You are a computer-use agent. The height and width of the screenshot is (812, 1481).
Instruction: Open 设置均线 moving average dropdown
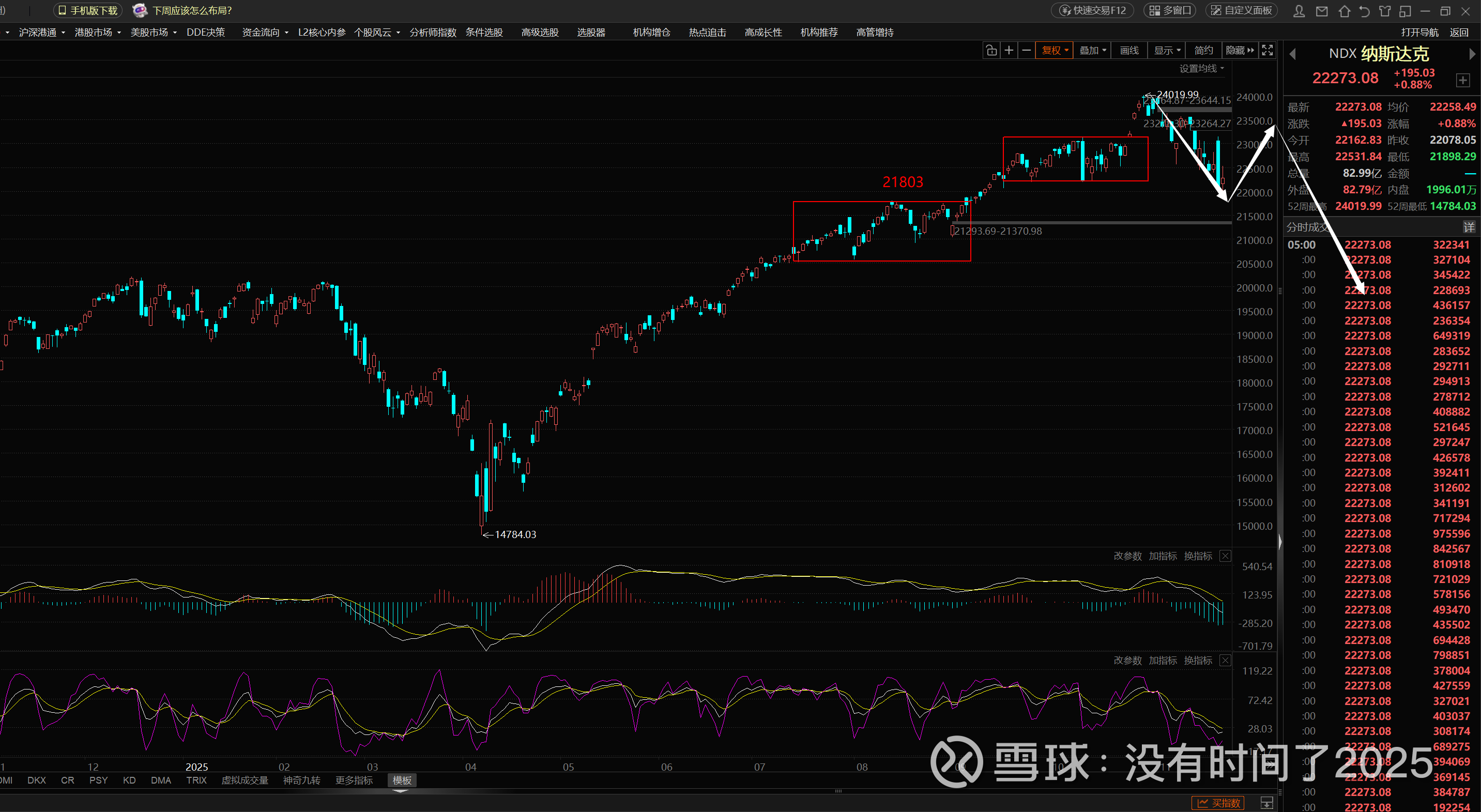click(x=1201, y=68)
